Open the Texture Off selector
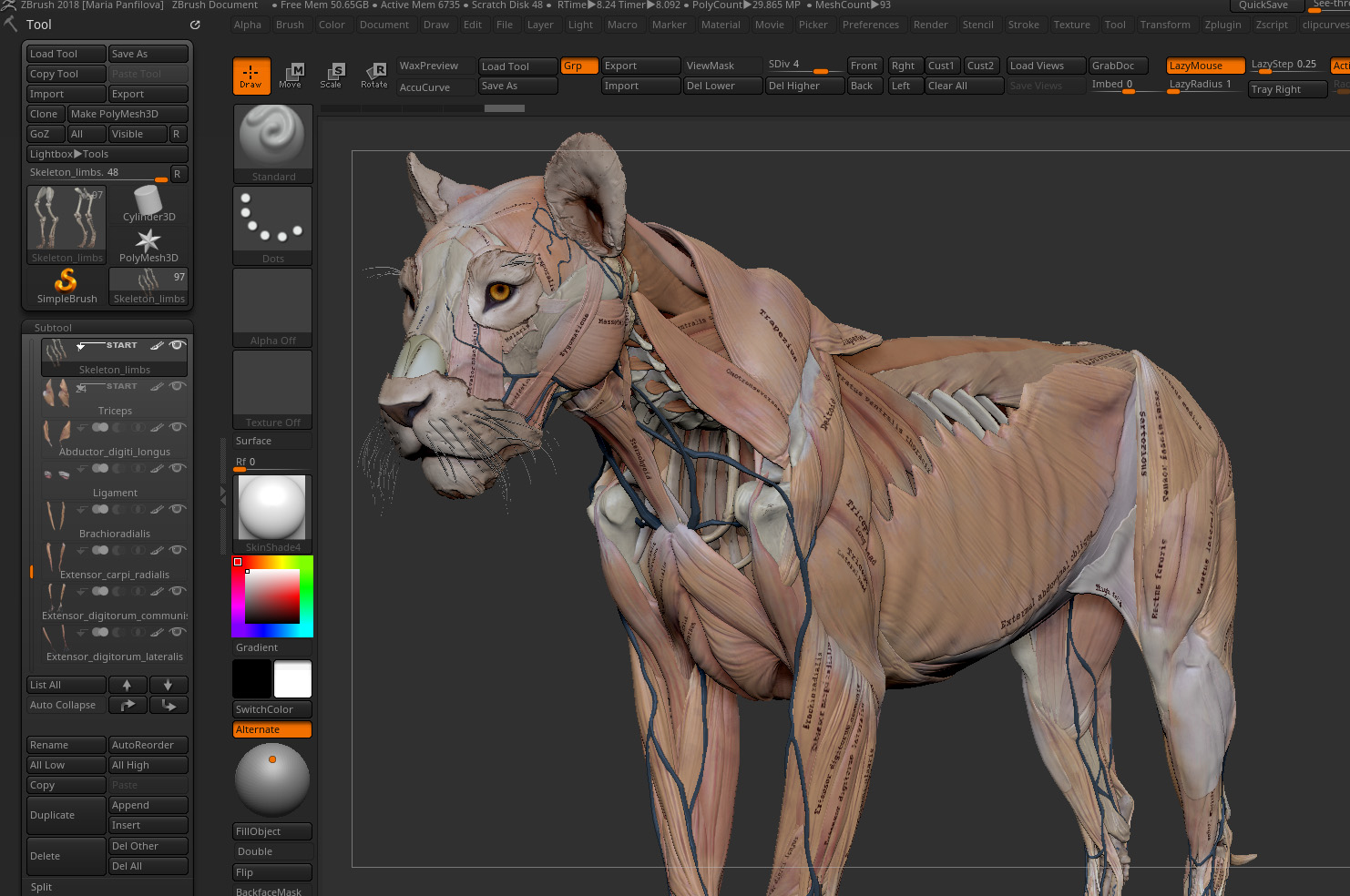This screenshot has width=1350, height=896. (272, 390)
